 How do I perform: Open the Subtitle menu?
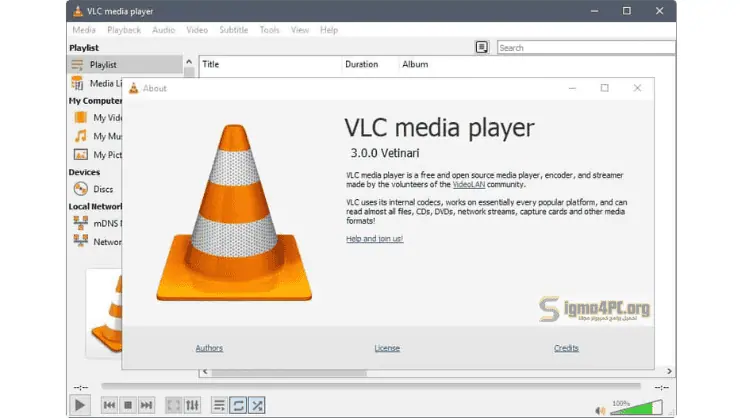point(234,30)
